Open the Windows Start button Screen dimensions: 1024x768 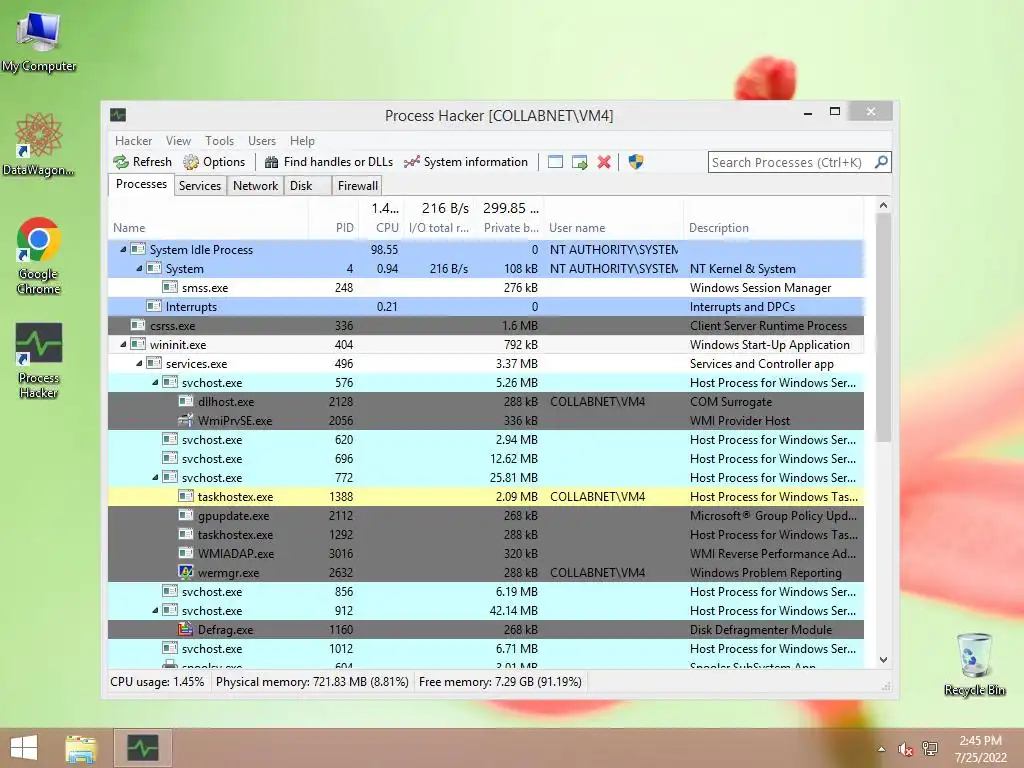pos(24,748)
